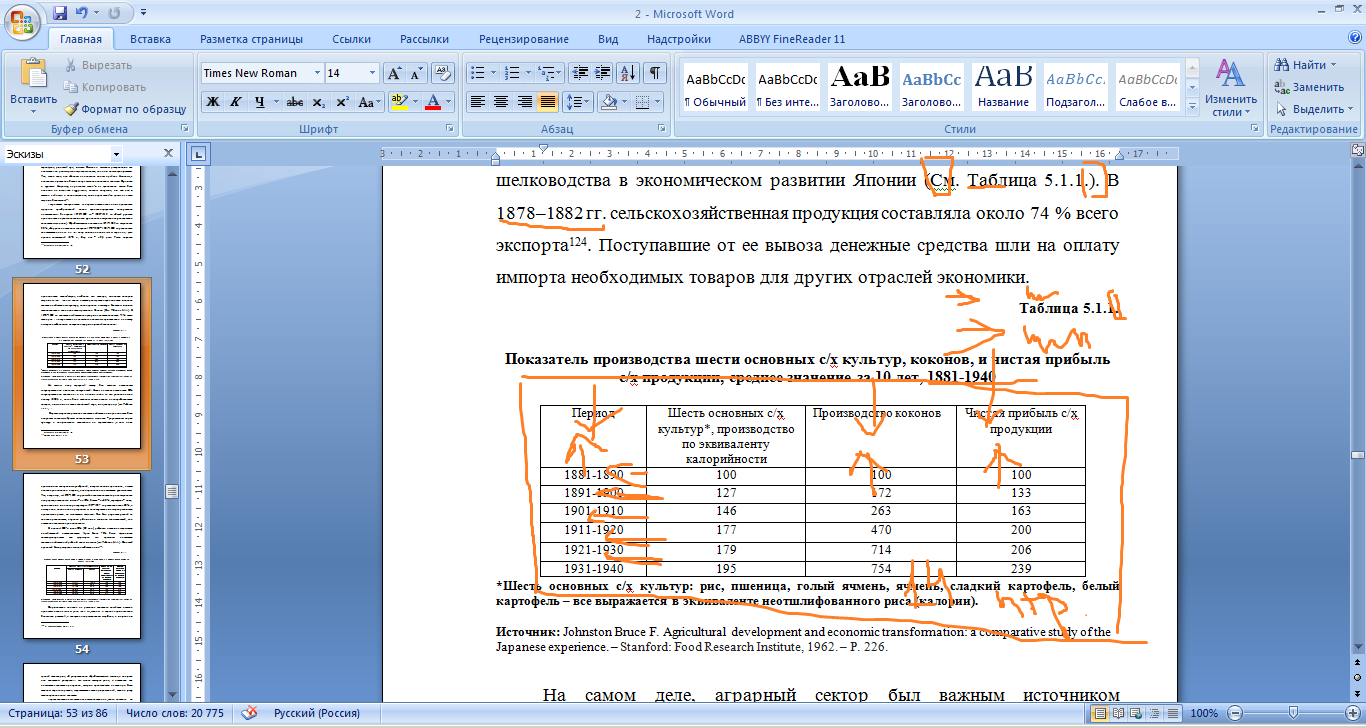Viewport: 1366px width, 728px height.
Task: Toggle underline (Ч) formatting
Action: point(259,102)
